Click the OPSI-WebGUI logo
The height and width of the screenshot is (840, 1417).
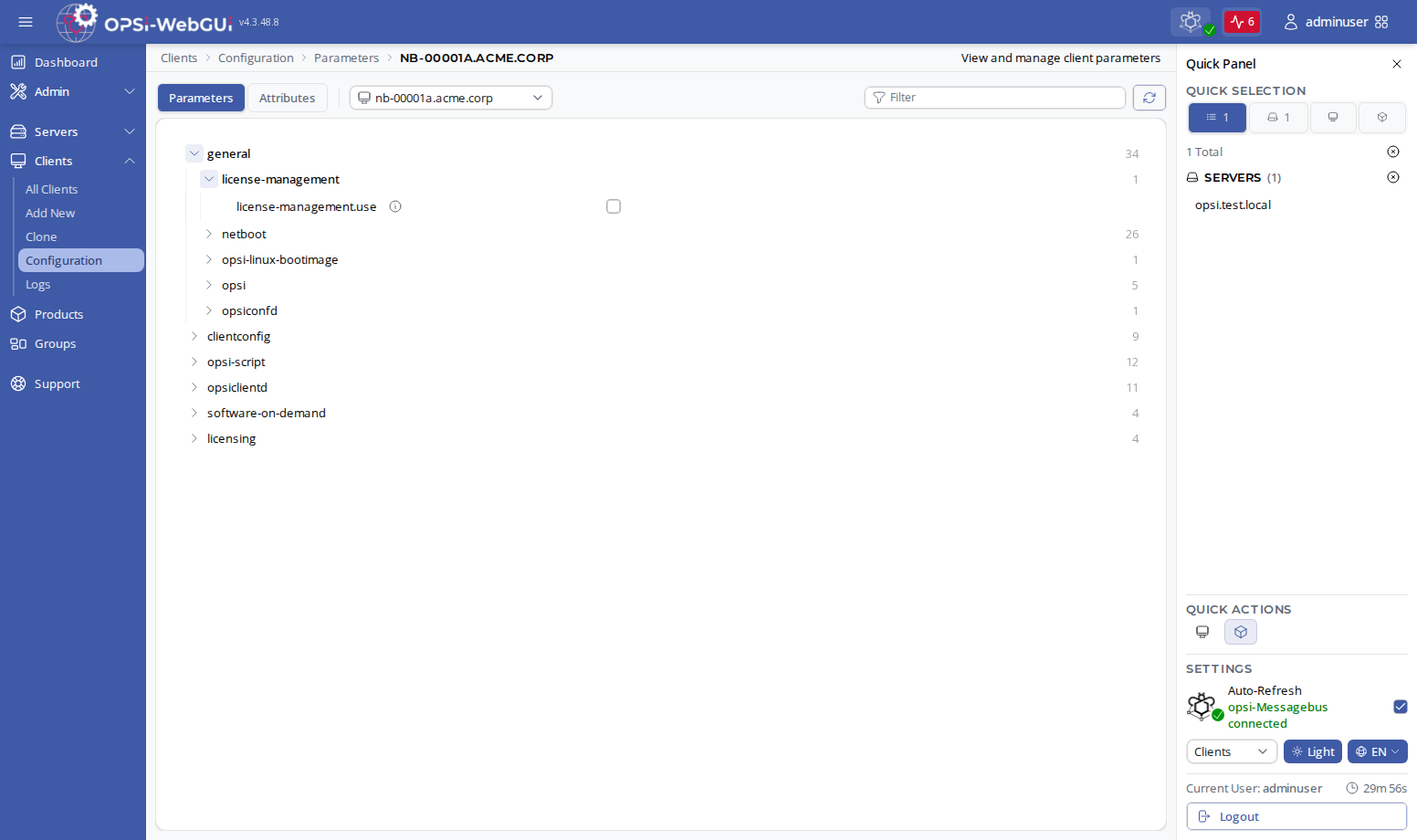click(x=143, y=22)
